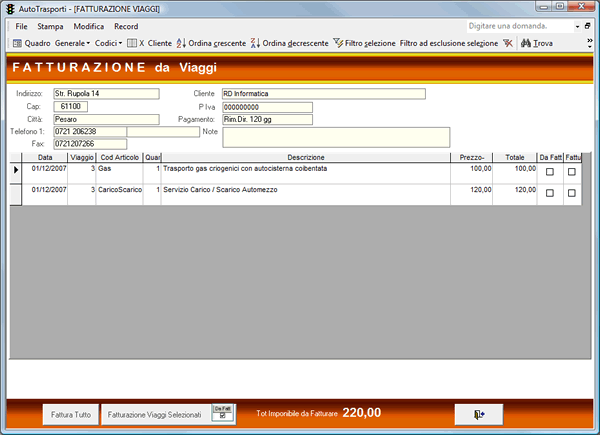Click into the Note text field
The image size is (600, 435).
pyautogui.click(x=336, y=137)
